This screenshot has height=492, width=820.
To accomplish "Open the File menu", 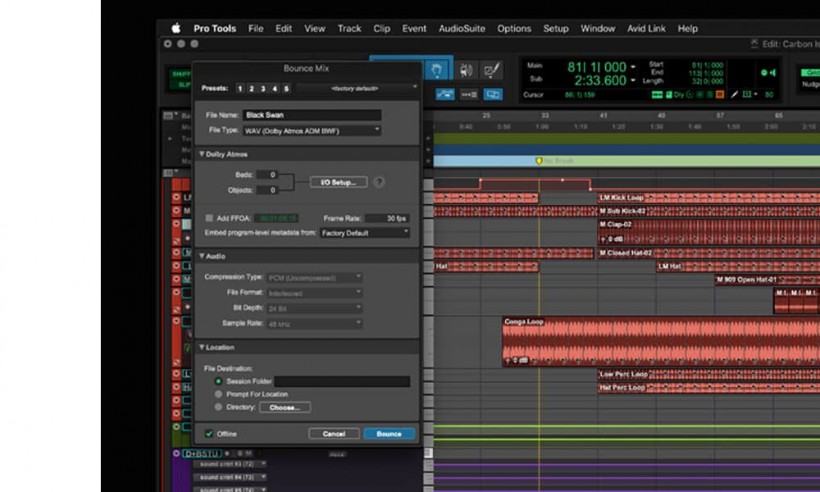I will tap(256, 28).
